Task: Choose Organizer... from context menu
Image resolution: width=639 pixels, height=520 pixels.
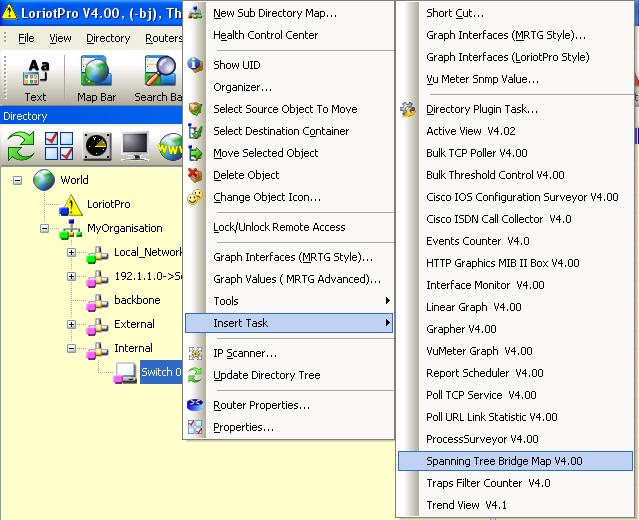Action: pos(289,87)
